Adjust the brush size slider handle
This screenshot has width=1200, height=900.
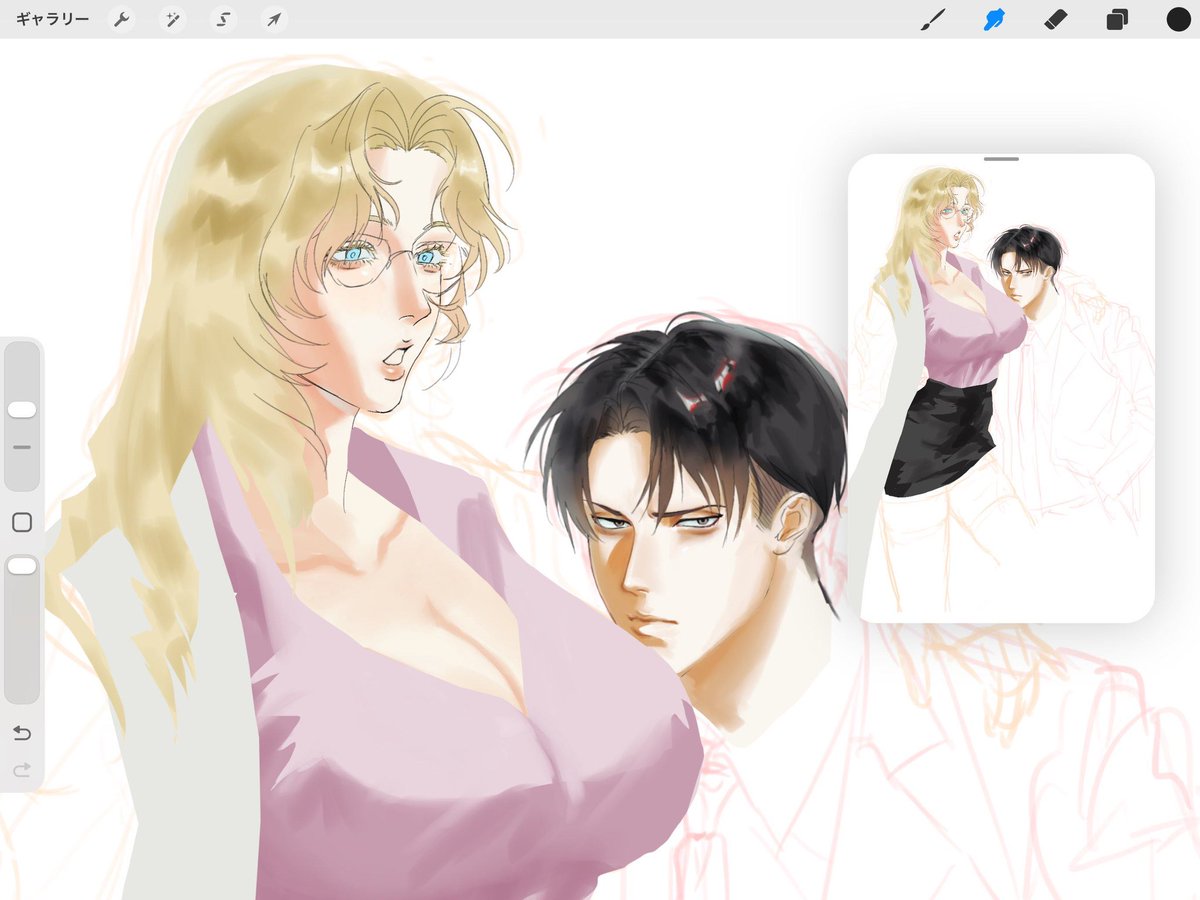(22, 410)
